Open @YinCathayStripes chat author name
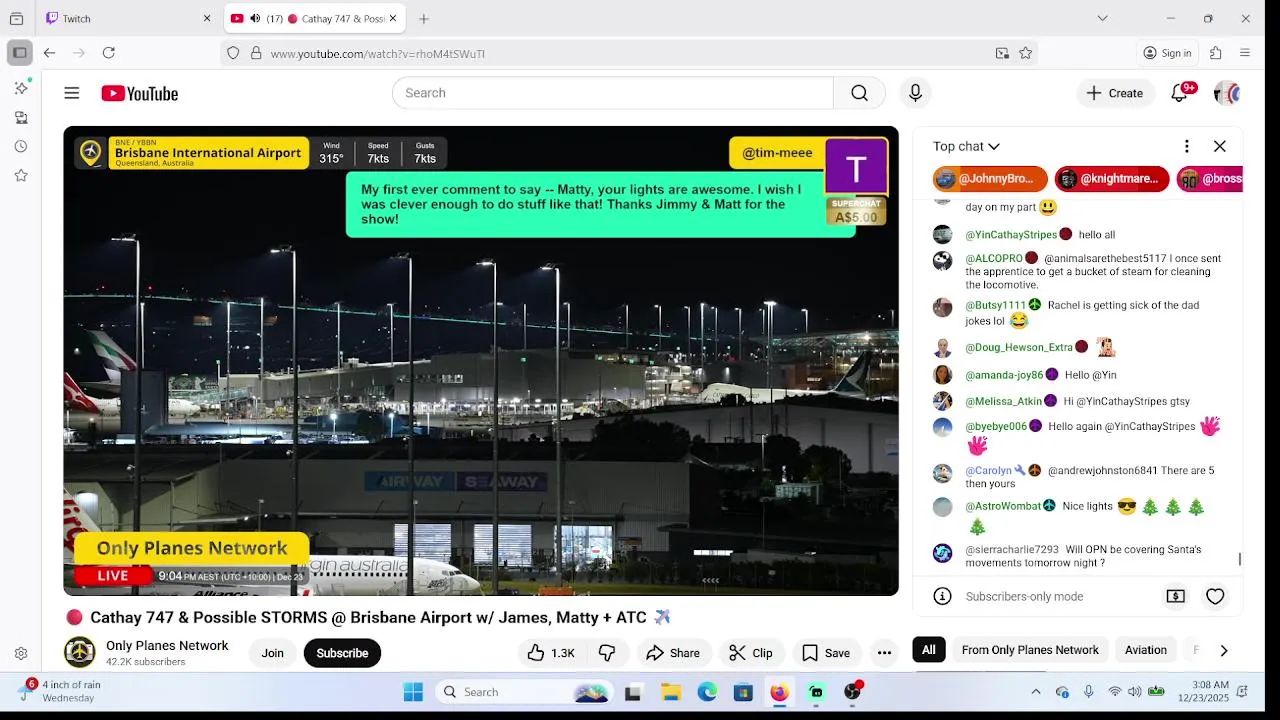The height and width of the screenshot is (720, 1280). click(1011, 235)
